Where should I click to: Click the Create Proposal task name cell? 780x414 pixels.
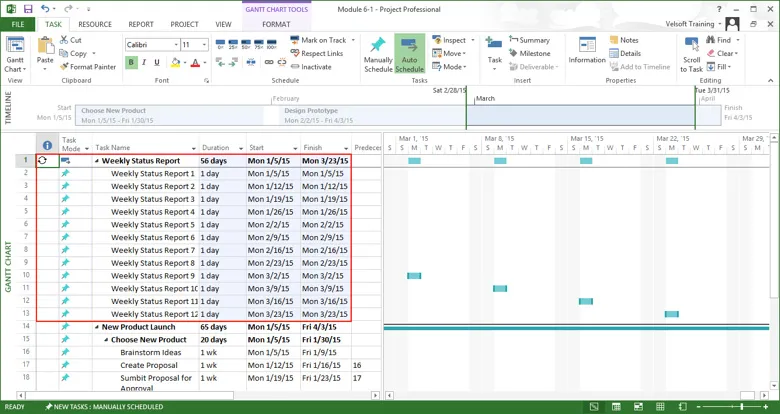tap(146, 365)
